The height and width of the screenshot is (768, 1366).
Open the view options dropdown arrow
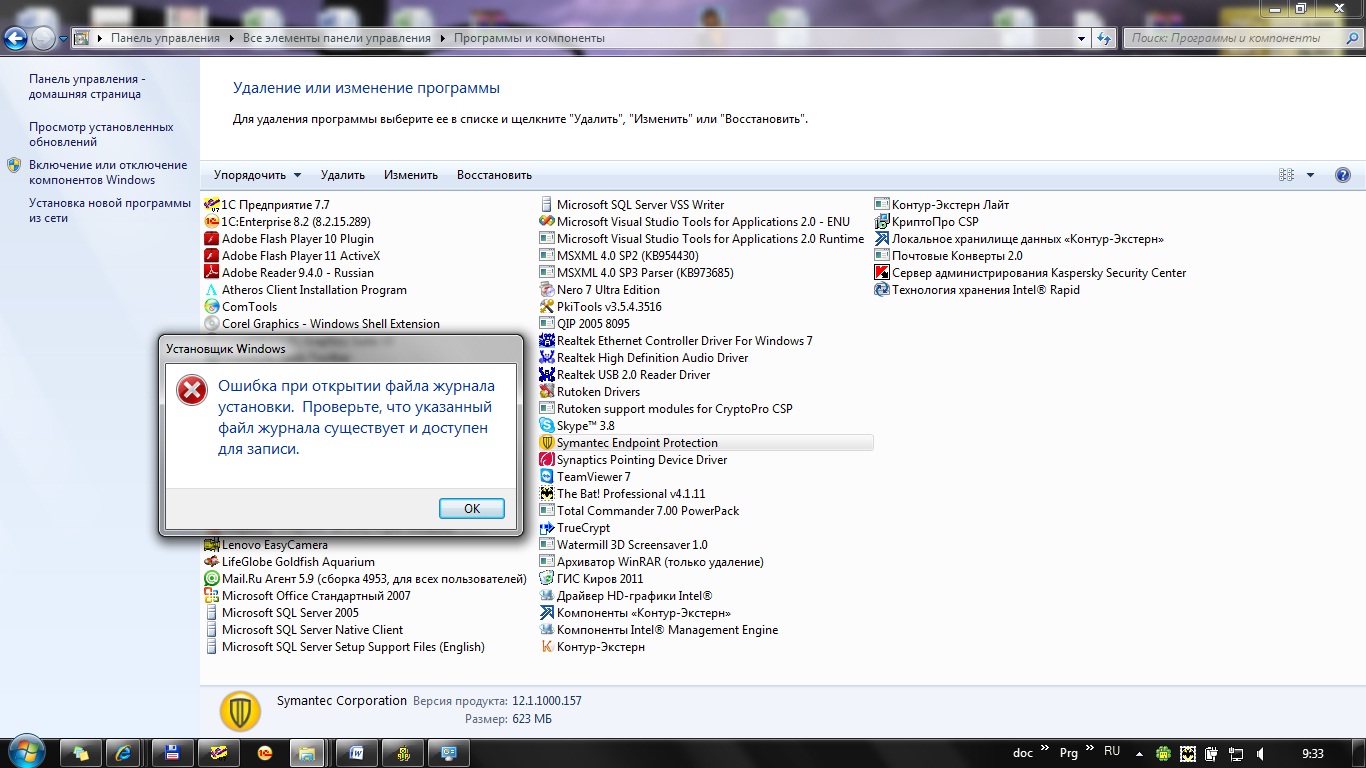(x=1311, y=175)
